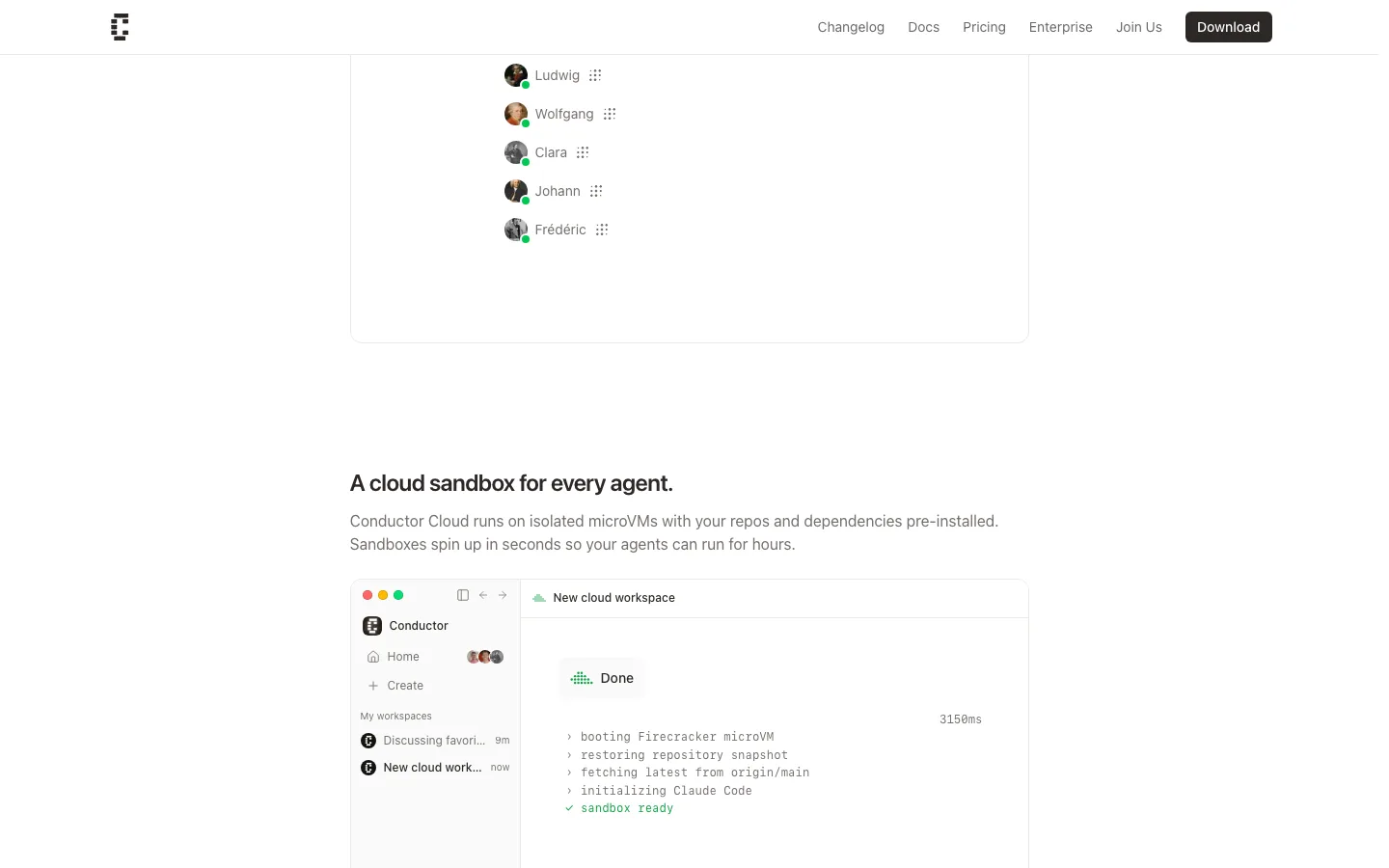Click the back arrow in the sidebar
Screen dimensions: 1389x868
(x=483, y=595)
